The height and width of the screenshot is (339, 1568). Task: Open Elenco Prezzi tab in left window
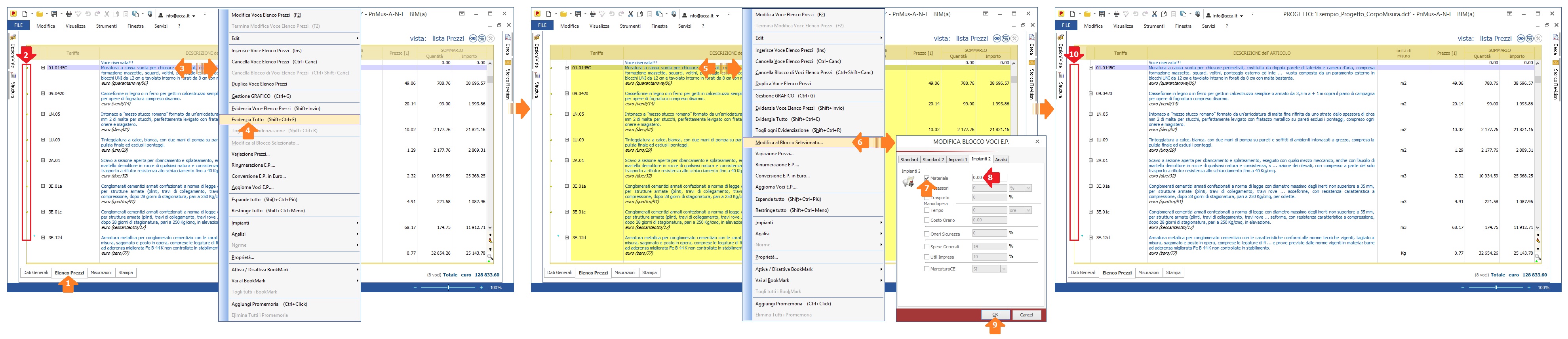[69, 272]
